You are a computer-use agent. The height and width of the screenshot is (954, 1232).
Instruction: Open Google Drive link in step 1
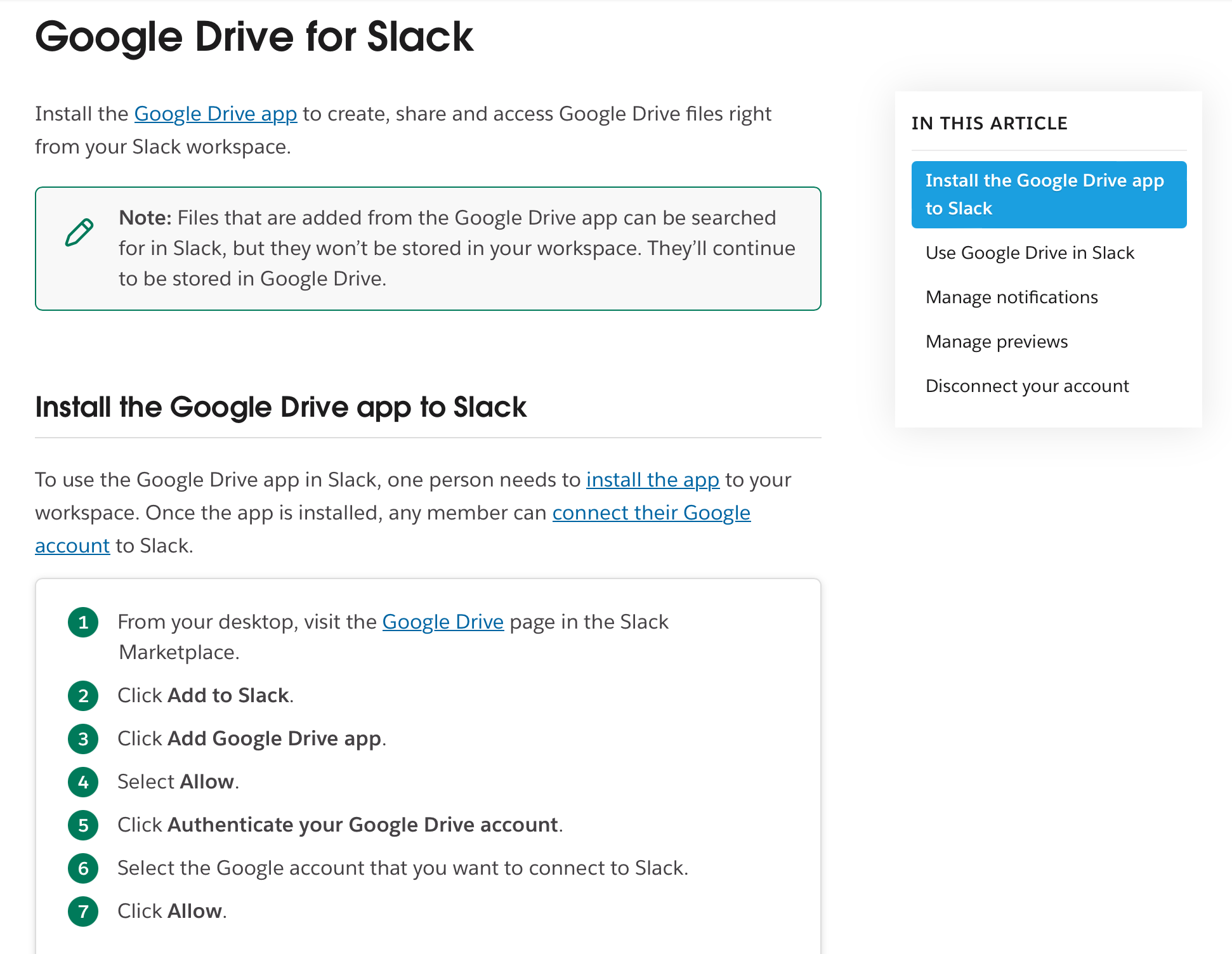443,622
